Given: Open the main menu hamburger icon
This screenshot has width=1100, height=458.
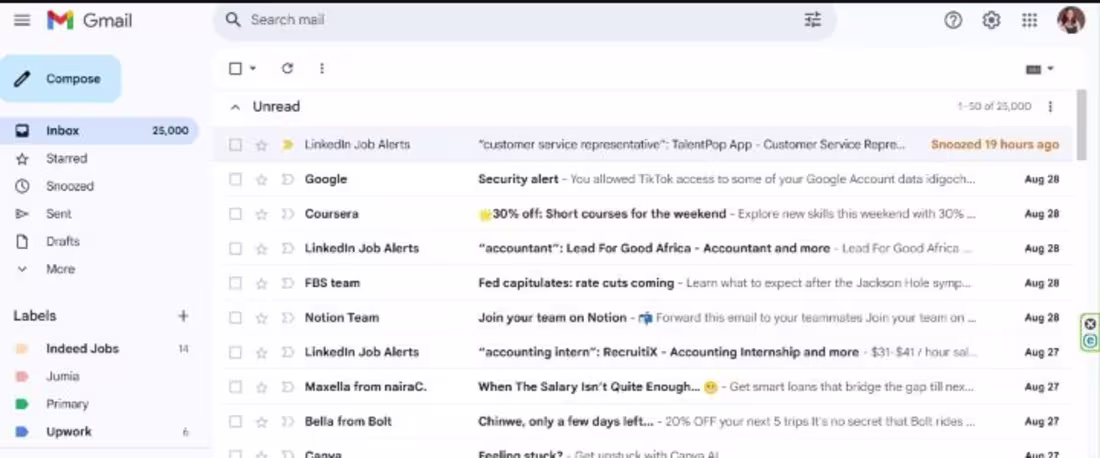Looking at the screenshot, I should pyautogui.click(x=22, y=20).
